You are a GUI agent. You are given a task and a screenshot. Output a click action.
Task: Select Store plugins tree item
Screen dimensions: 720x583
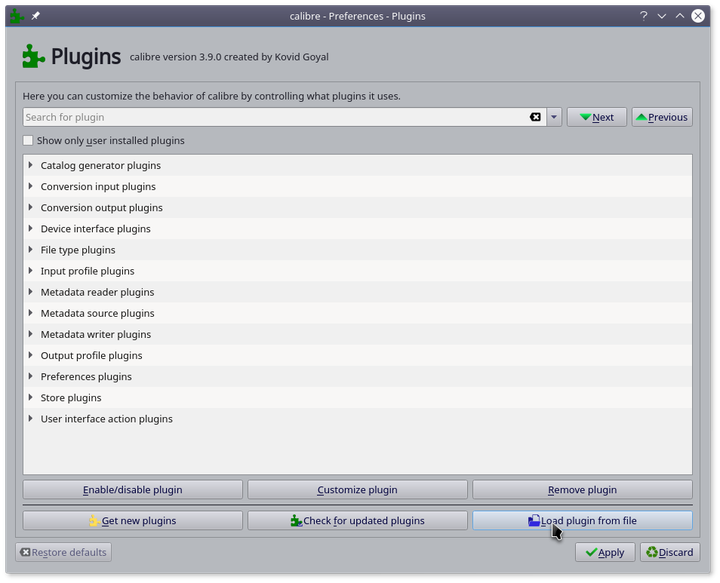click(71, 398)
